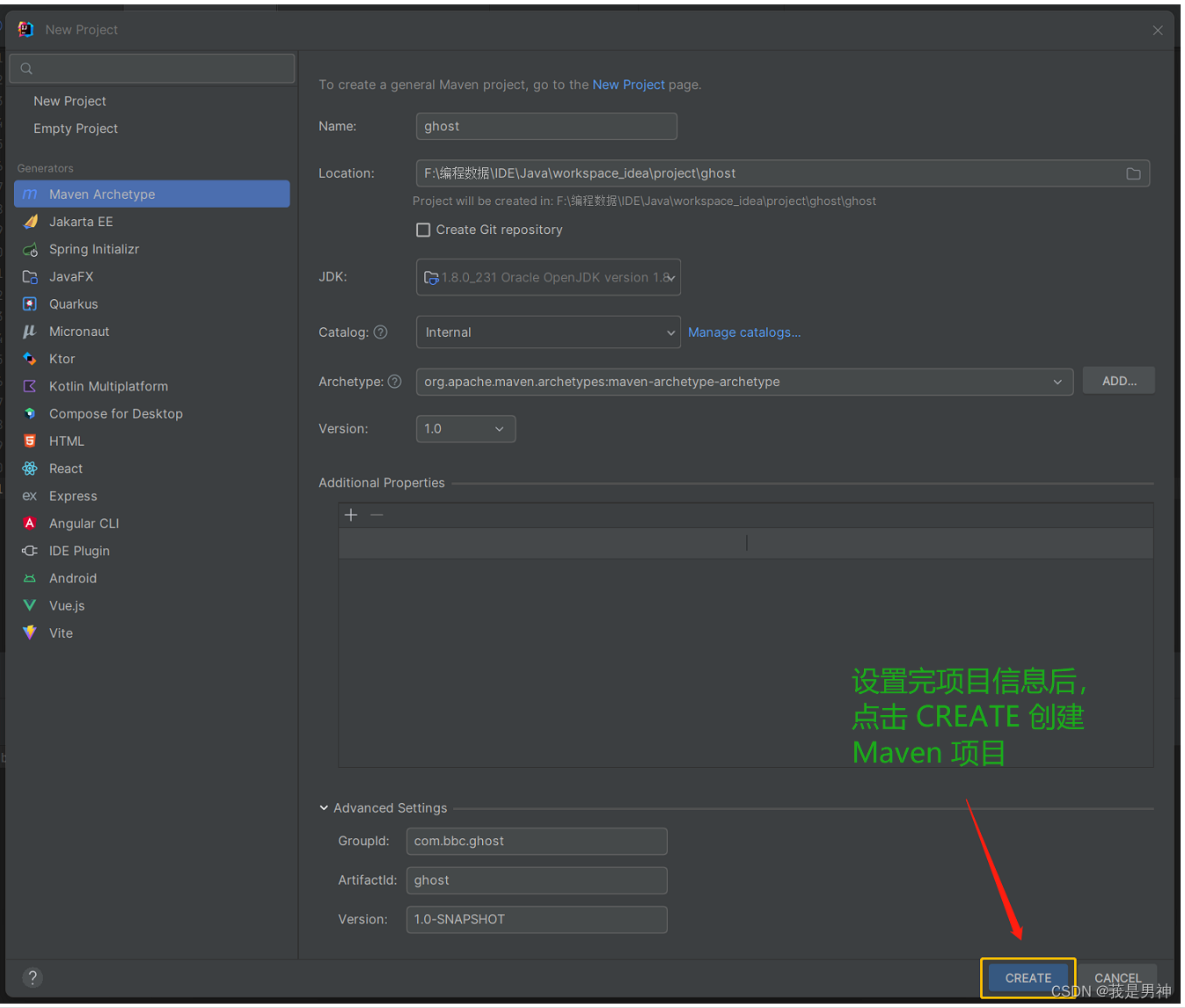The height and width of the screenshot is (1008, 1185).
Task: Select New Project in the sidebar
Action: [x=69, y=101]
